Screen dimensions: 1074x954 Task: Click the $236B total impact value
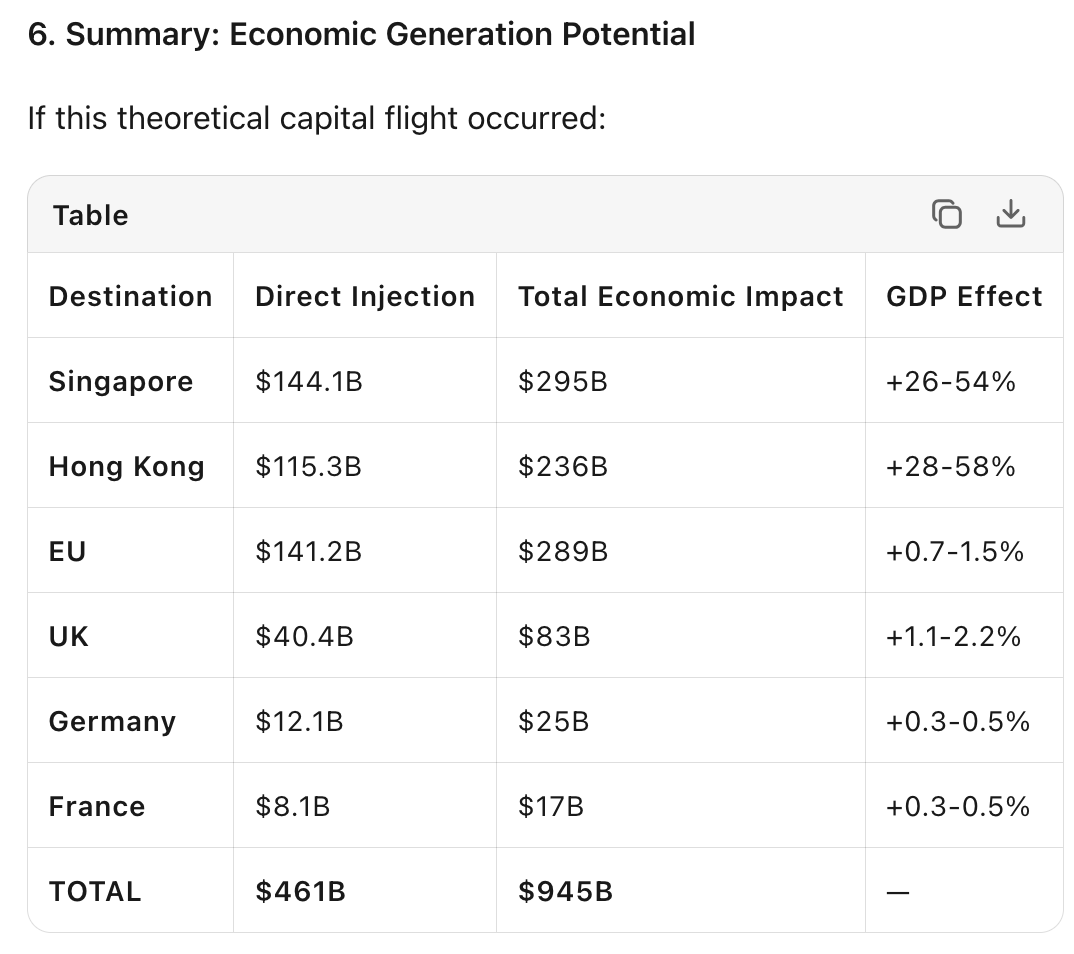point(562,466)
